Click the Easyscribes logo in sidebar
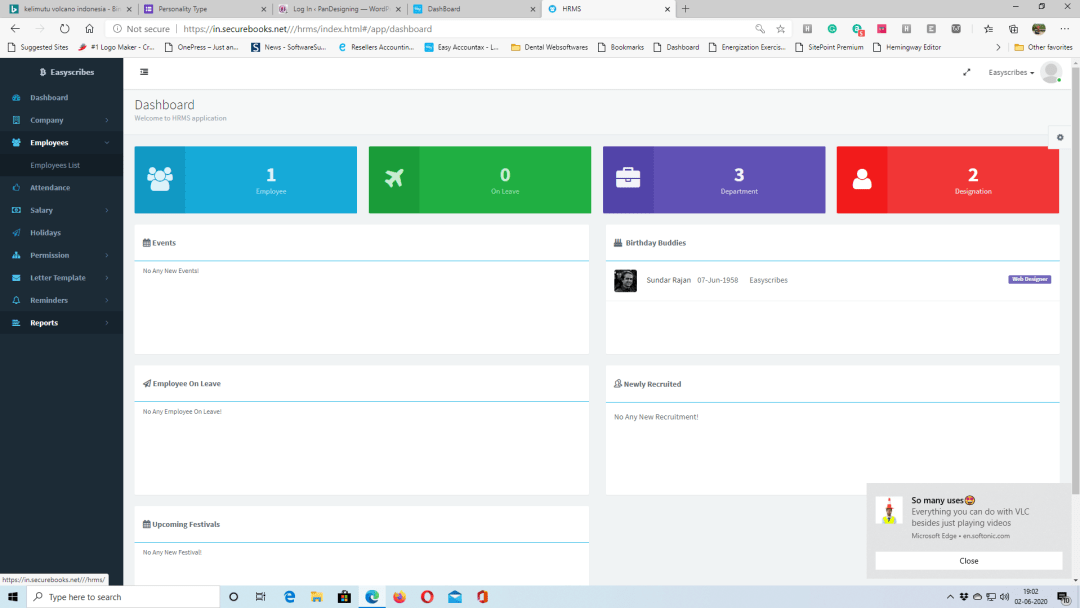 [x=67, y=72]
